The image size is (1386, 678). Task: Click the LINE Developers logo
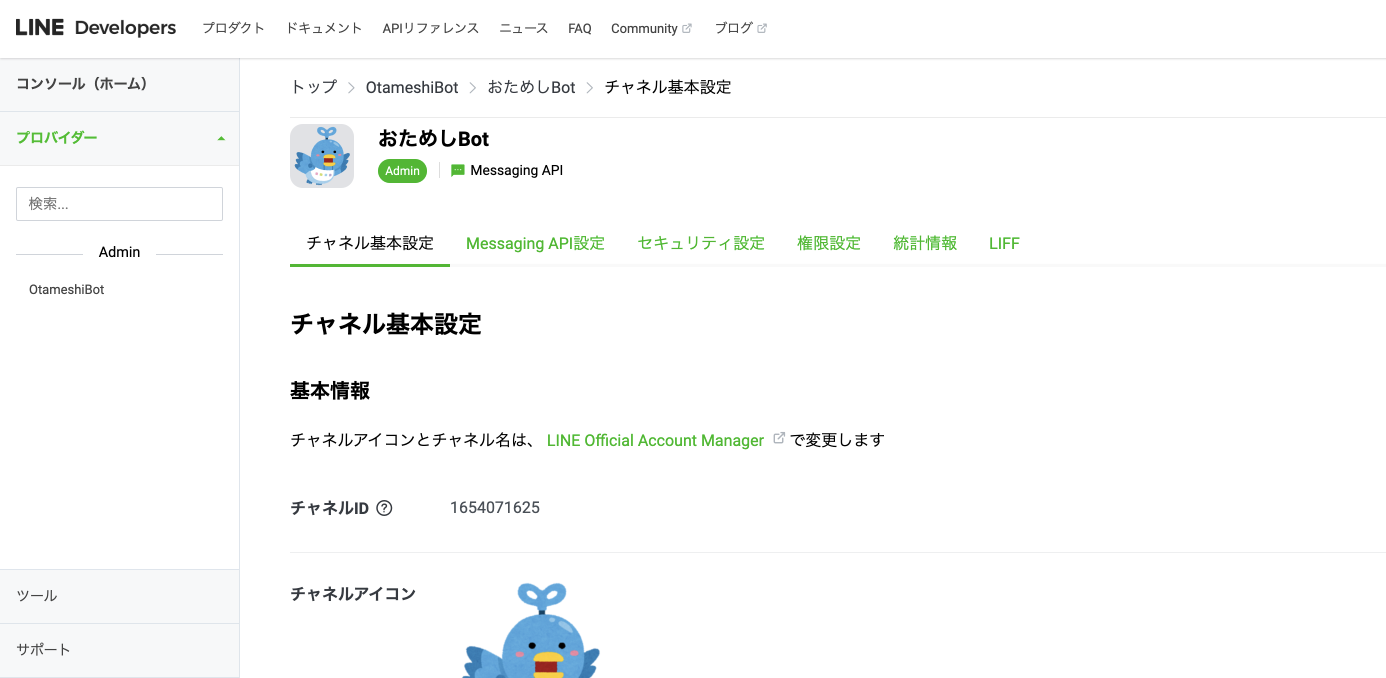tap(96, 28)
